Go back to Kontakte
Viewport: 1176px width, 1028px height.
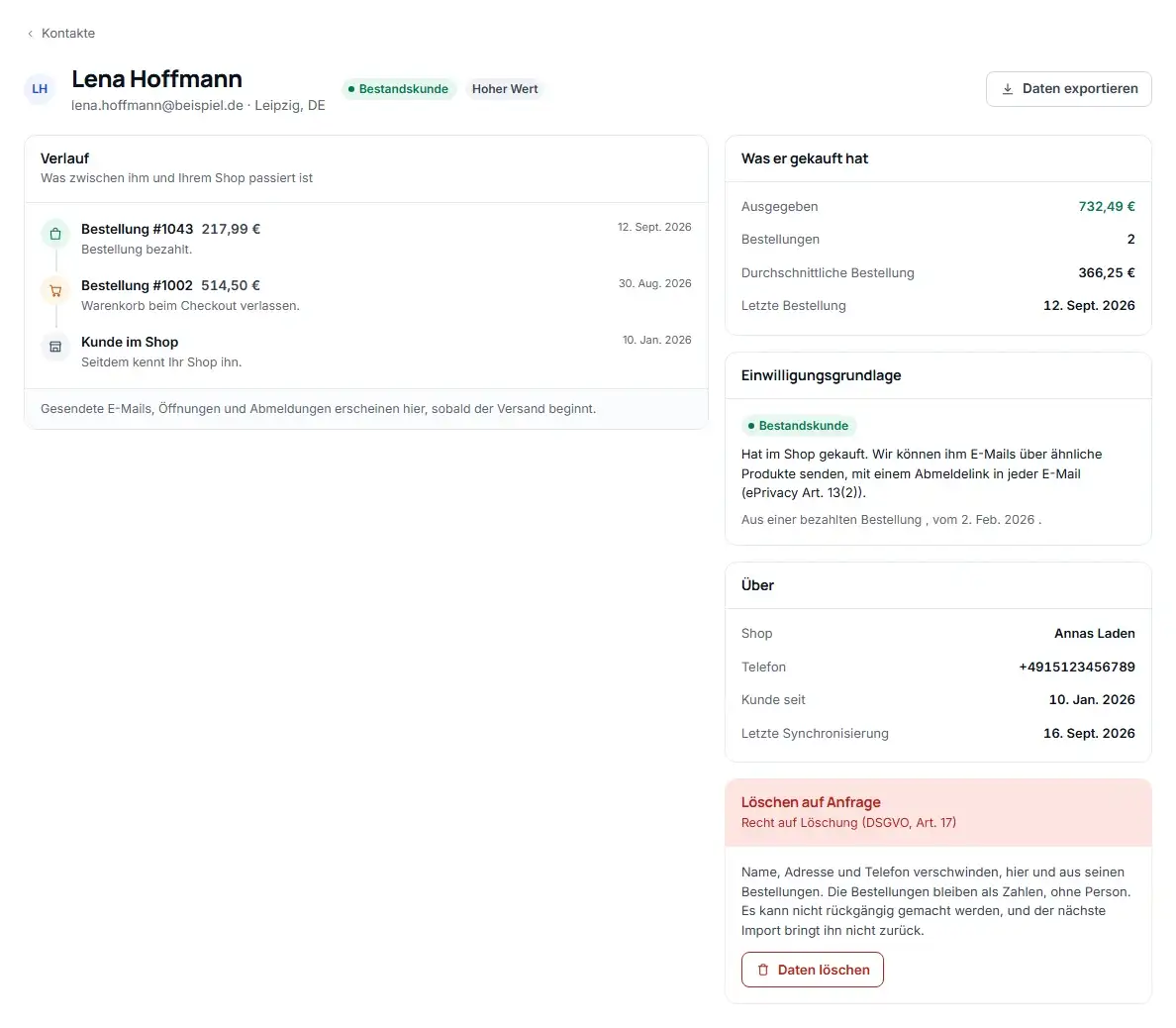click(60, 34)
